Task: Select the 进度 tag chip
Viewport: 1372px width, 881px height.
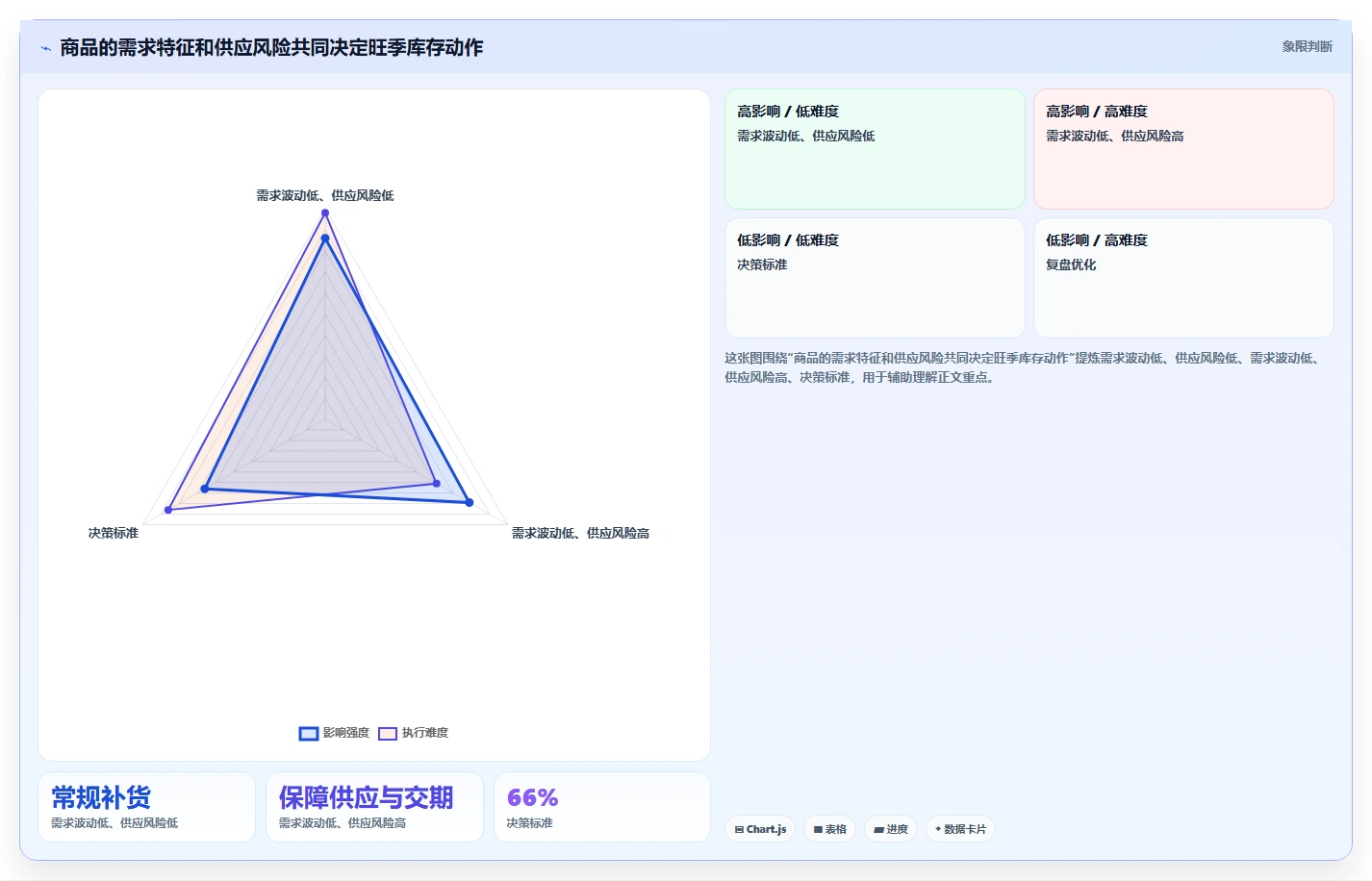Action: tap(890, 829)
